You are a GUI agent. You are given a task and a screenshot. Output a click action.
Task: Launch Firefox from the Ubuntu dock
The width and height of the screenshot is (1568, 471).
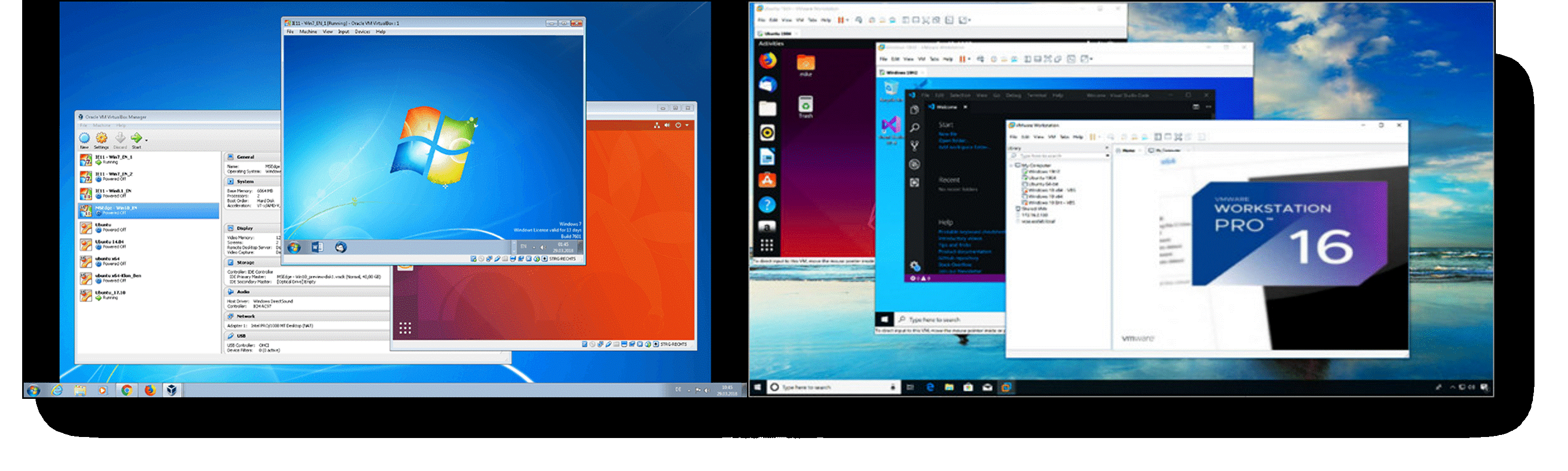point(768,61)
